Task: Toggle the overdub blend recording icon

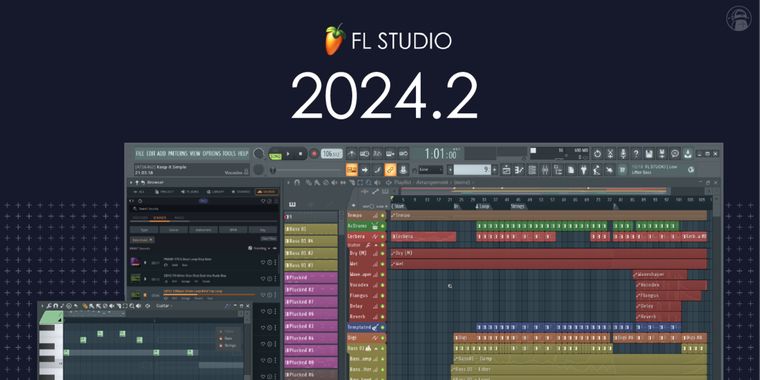Action: [x=390, y=154]
